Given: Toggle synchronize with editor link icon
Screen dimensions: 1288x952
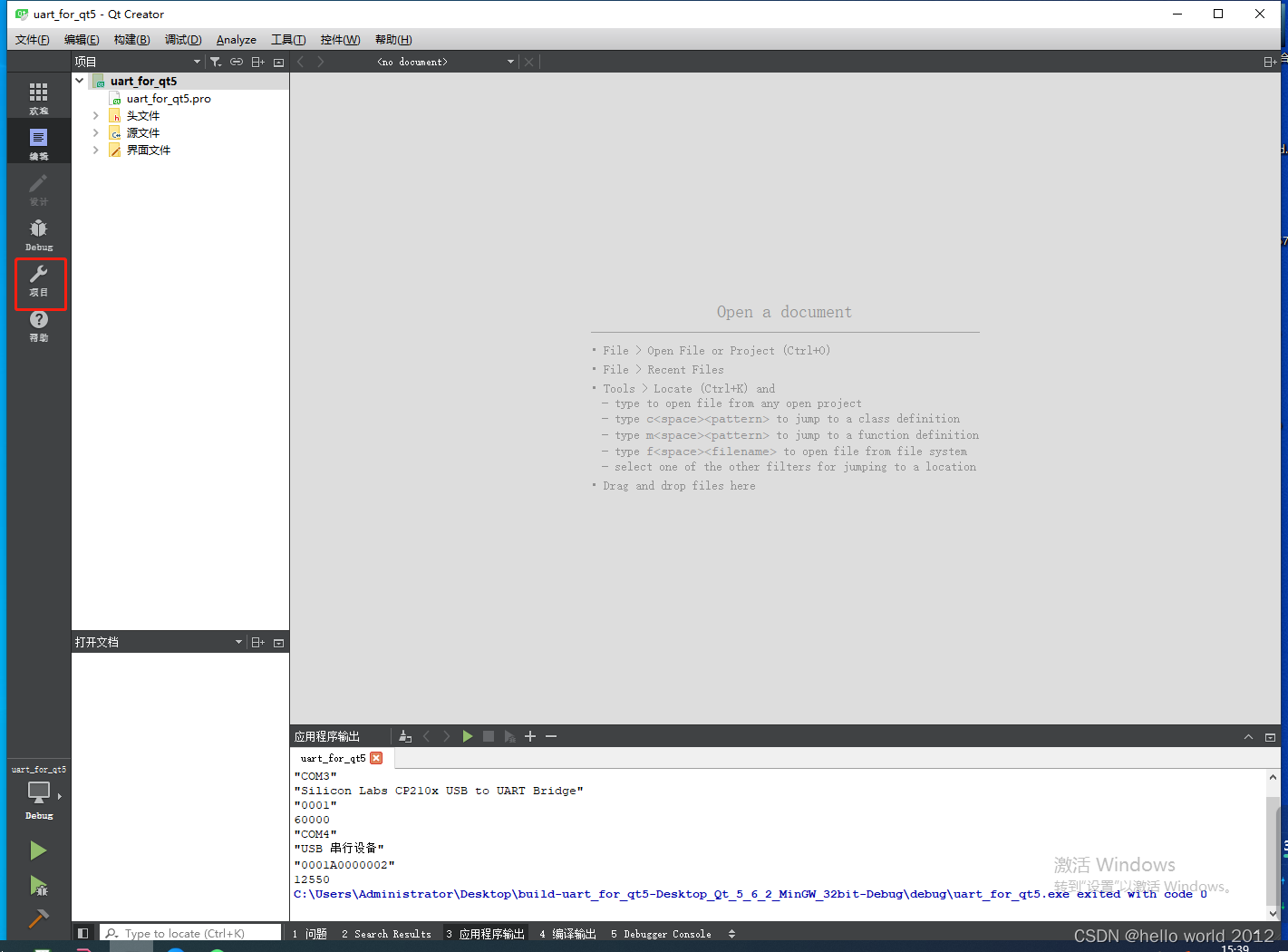Looking at the screenshot, I should tap(237, 62).
